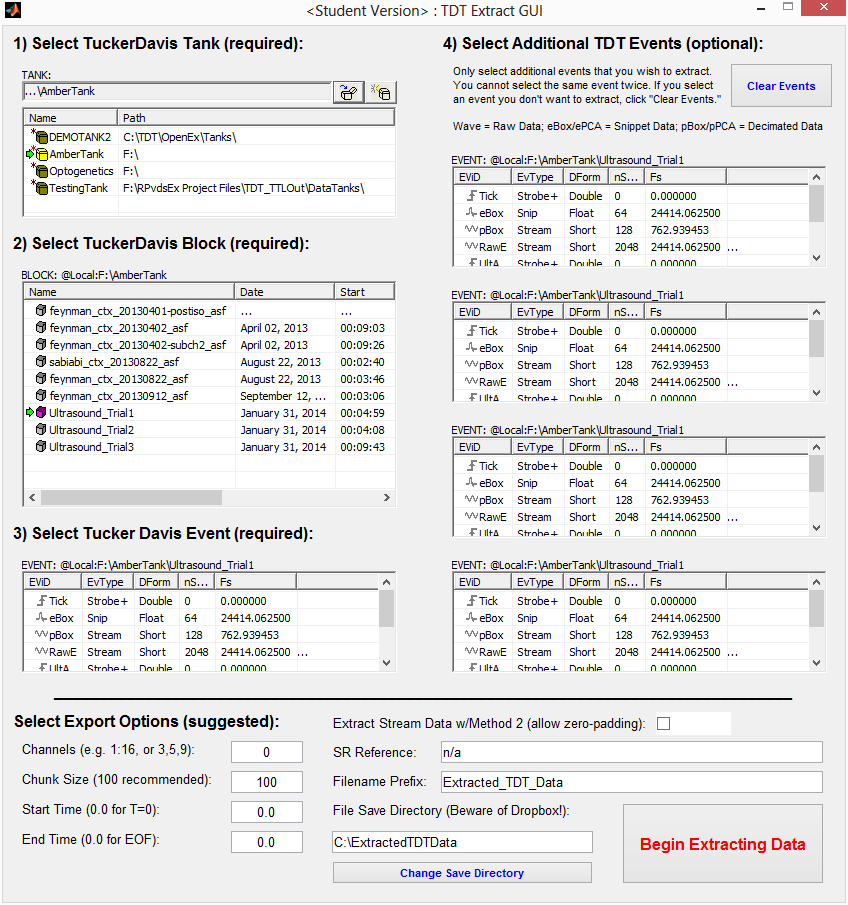
Task: Click eBox snip icon in section 3 event list
Action: (42, 618)
